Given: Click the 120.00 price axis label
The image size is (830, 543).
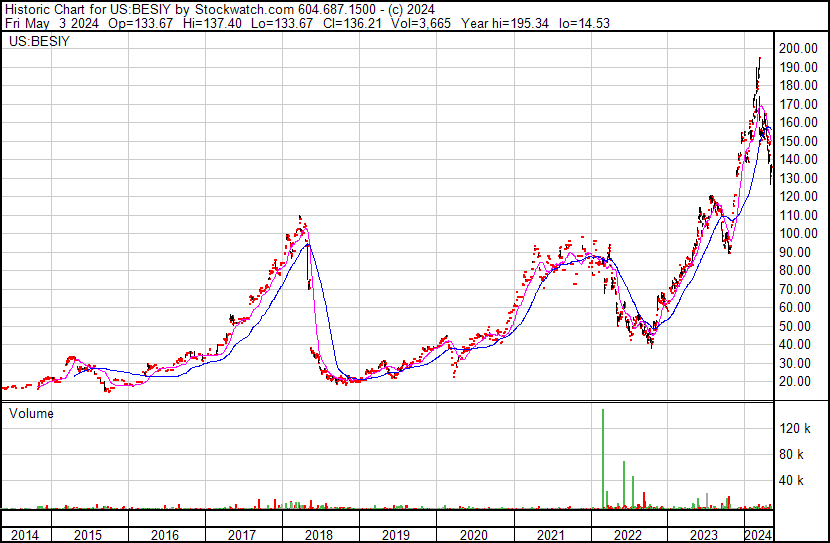Looking at the screenshot, I should (x=798, y=196).
